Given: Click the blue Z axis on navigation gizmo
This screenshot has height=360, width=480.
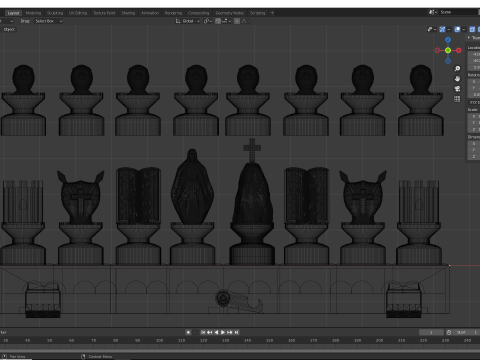Looking at the screenshot, I should point(448,40).
